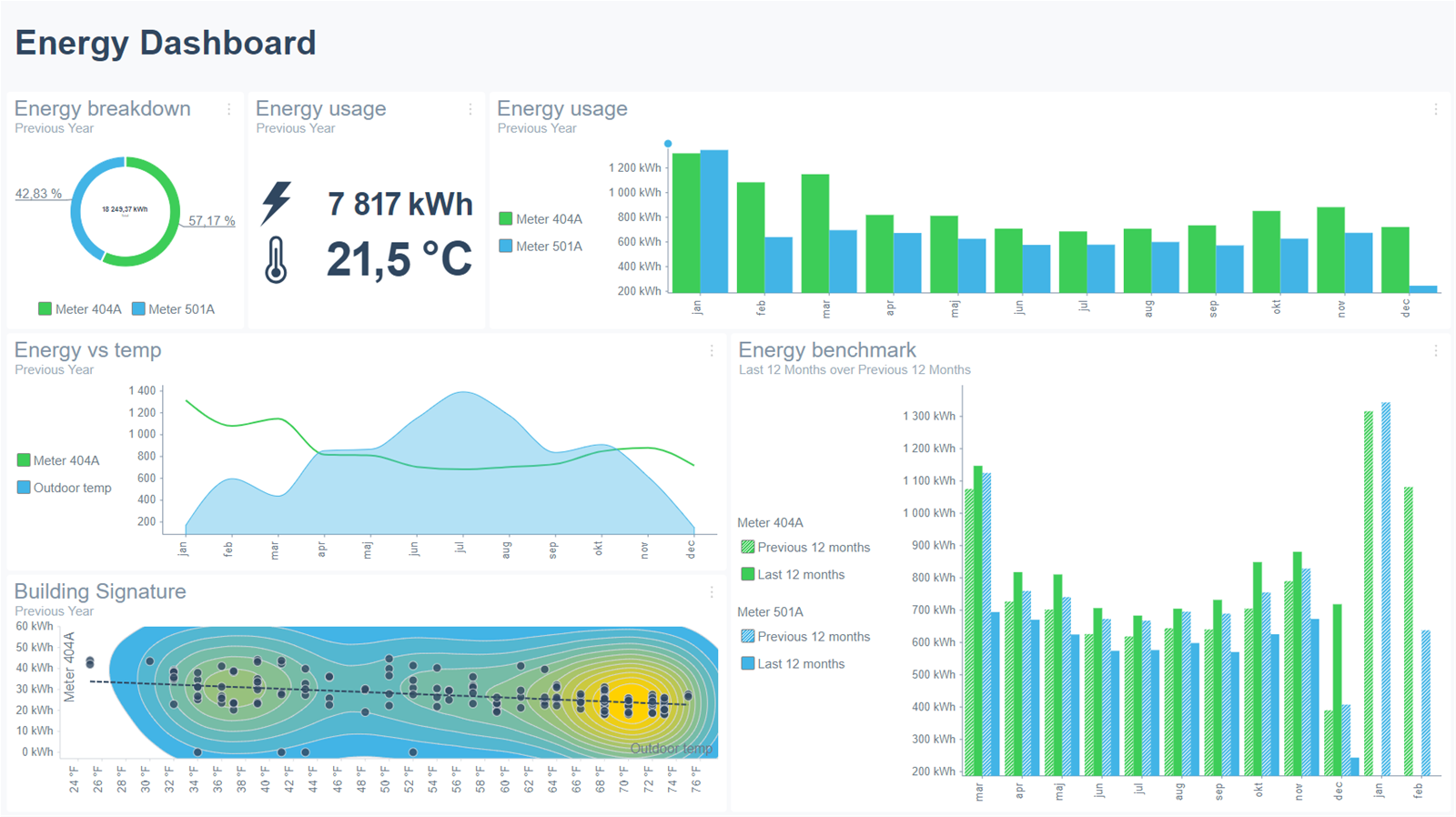Viewport: 1456px width, 817px height.
Task: Click the Energy Dashboard title
Action: pos(166,43)
